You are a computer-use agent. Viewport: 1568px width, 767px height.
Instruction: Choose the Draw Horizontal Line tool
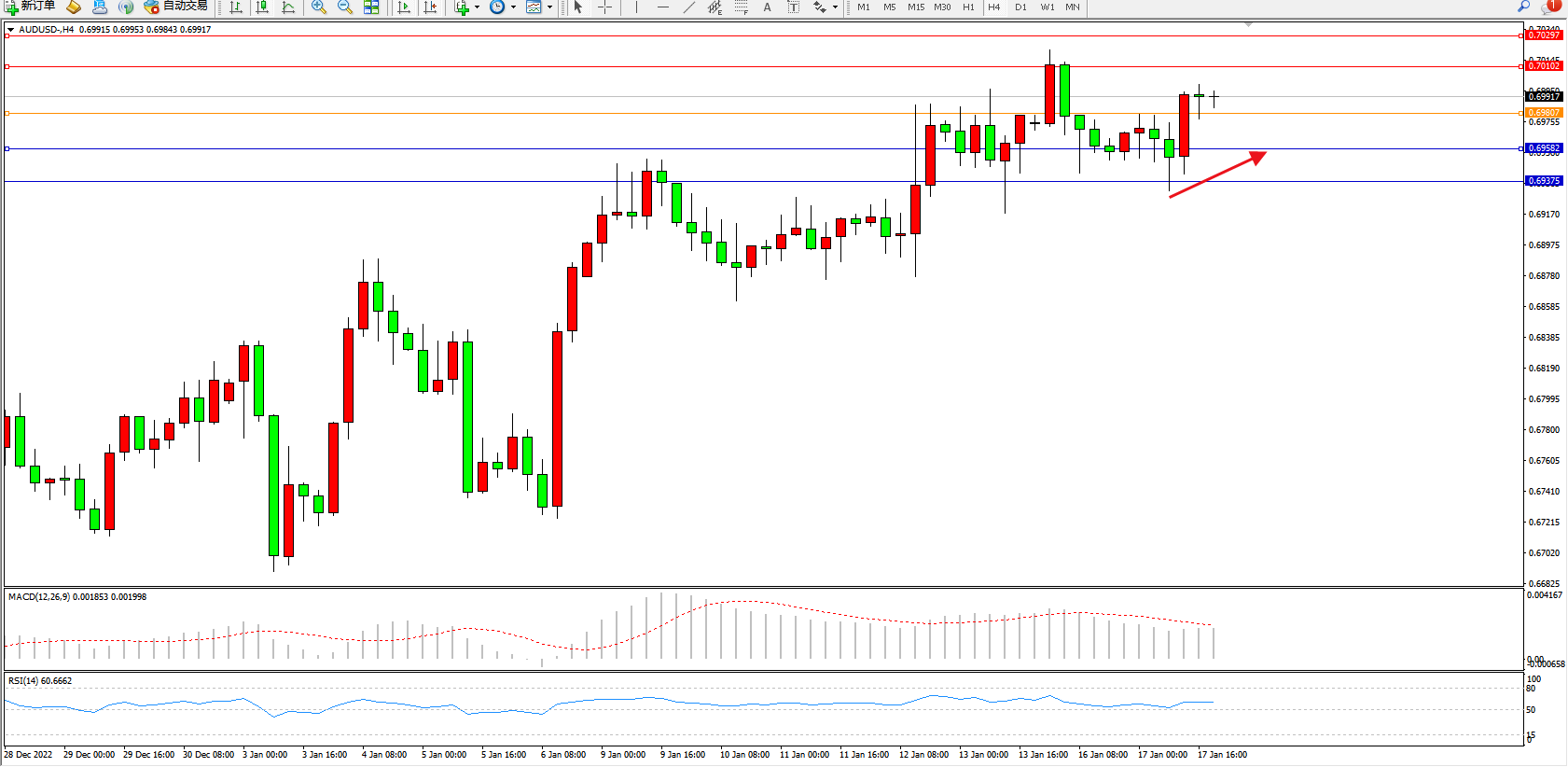coord(662,7)
